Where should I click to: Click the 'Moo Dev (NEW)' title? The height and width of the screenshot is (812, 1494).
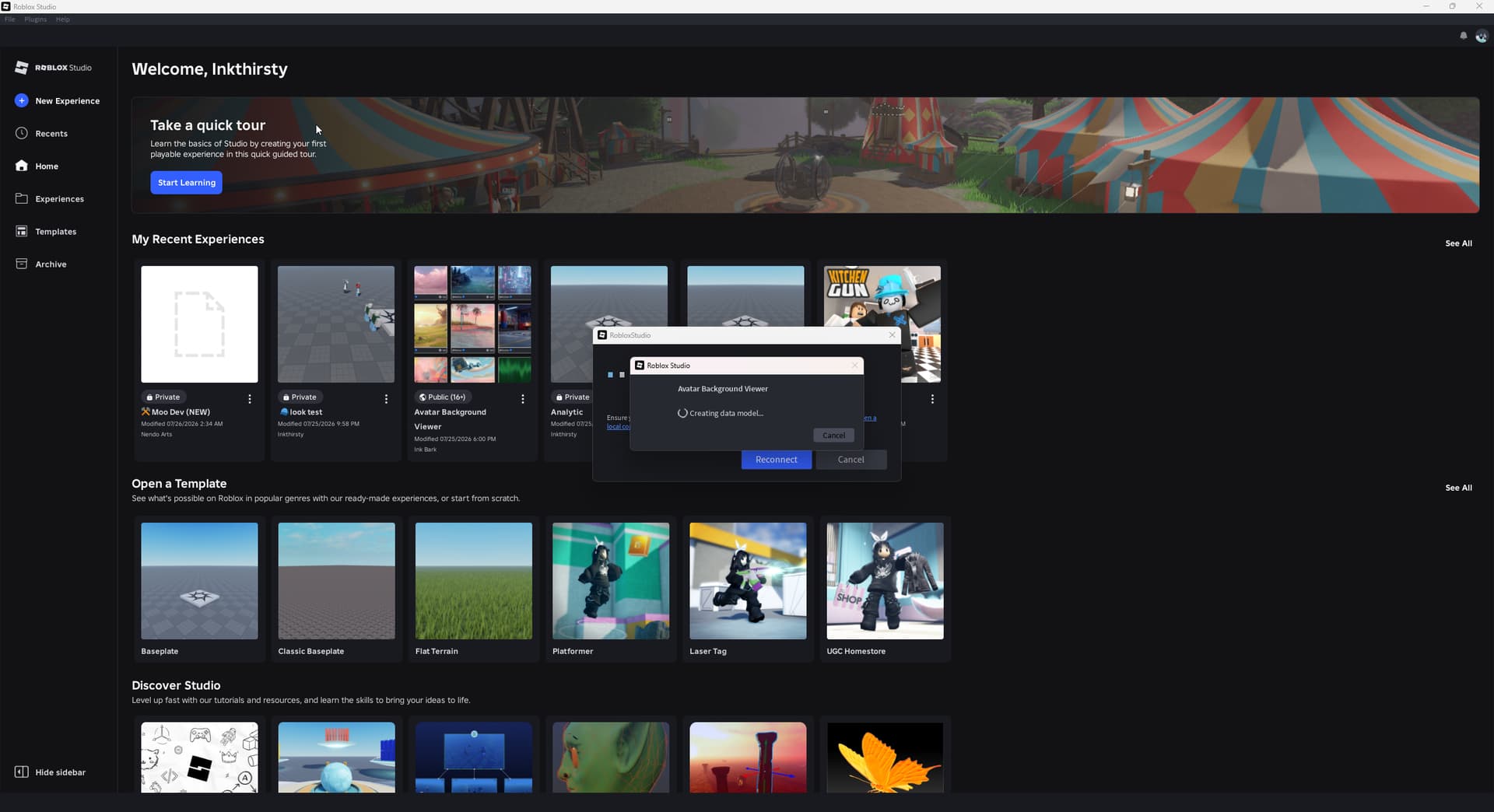181,412
